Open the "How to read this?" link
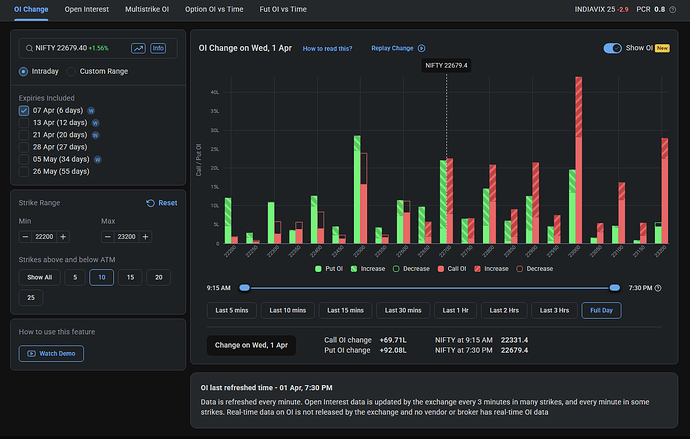 point(327,48)
